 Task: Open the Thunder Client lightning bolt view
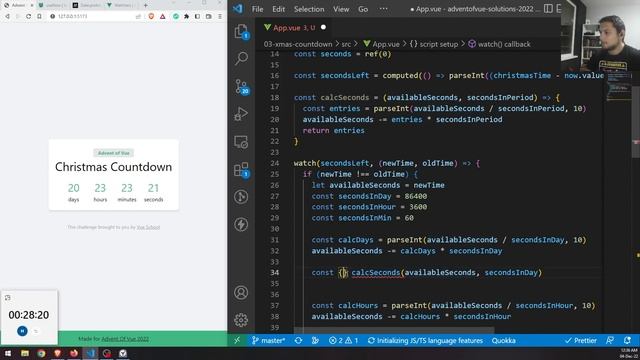point(241,224)
